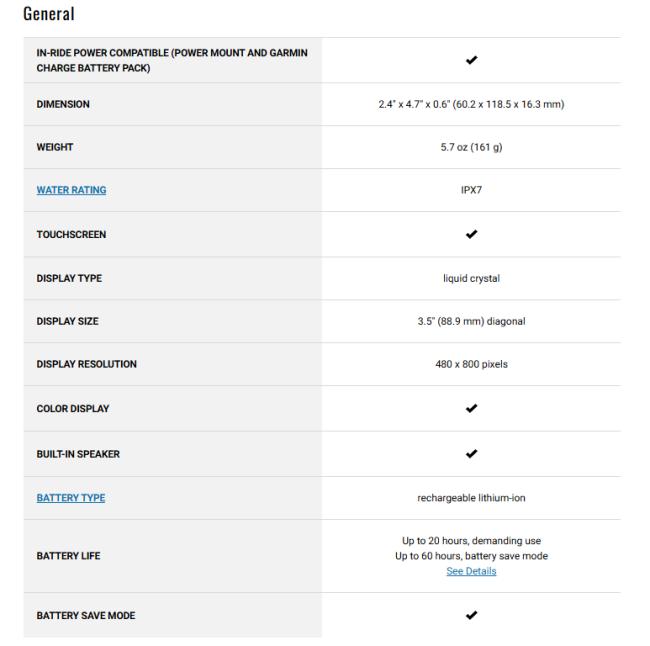
Task: Click the Battery Life row label
Action: [68, 556]
